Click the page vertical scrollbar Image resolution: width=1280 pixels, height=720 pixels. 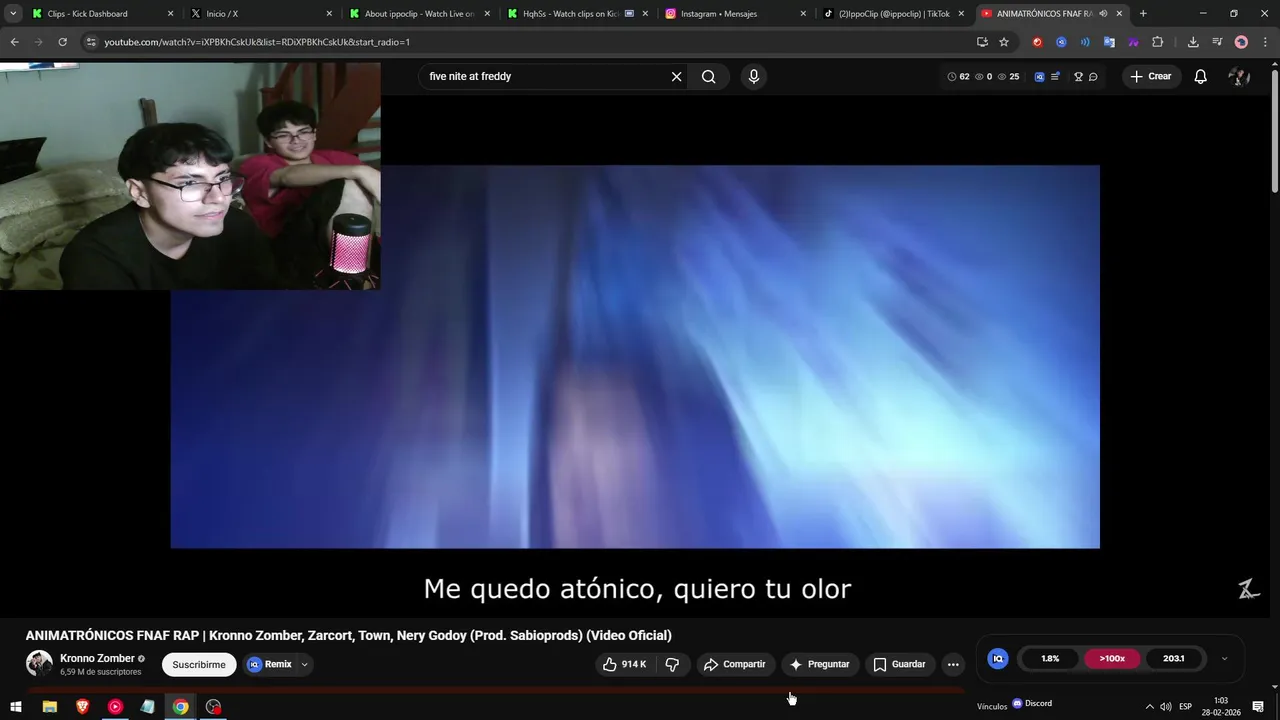1274,130
